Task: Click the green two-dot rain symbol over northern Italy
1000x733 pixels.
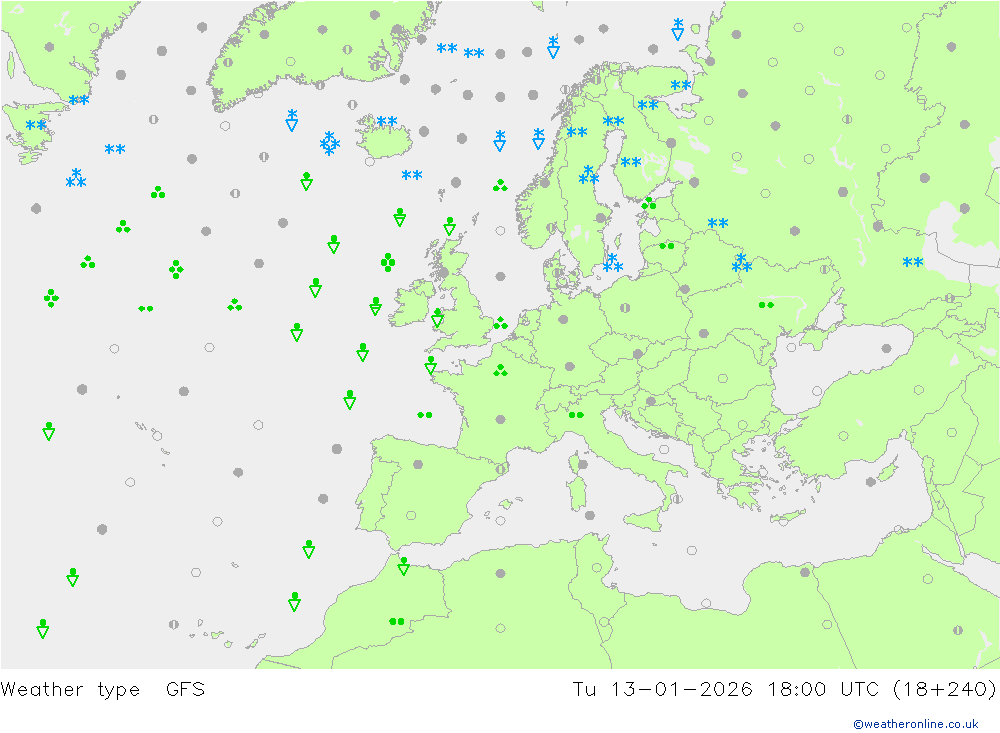Action: click(x=576, y=415)
